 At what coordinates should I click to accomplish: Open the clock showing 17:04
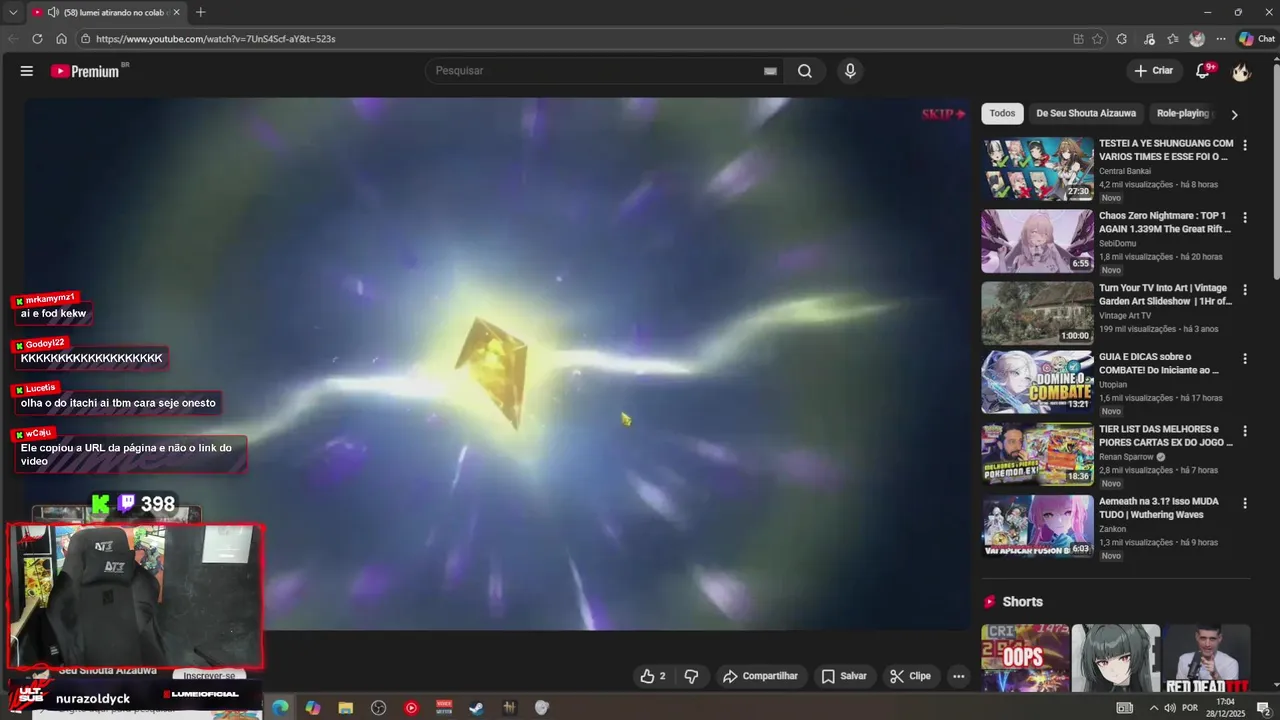[x=1225, y=708]
